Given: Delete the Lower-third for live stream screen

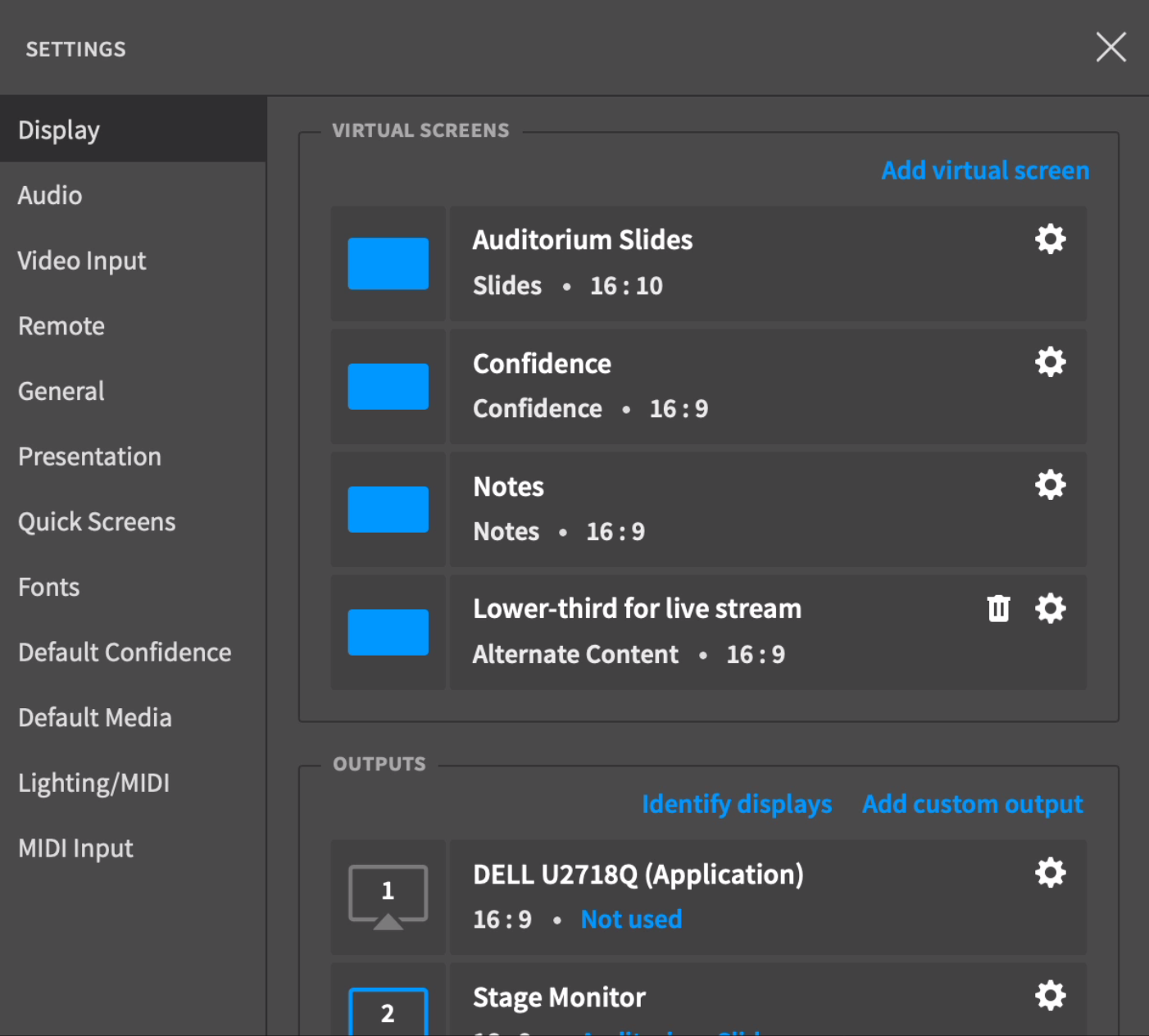Looking at the screenshot, I should click(998, 608).
